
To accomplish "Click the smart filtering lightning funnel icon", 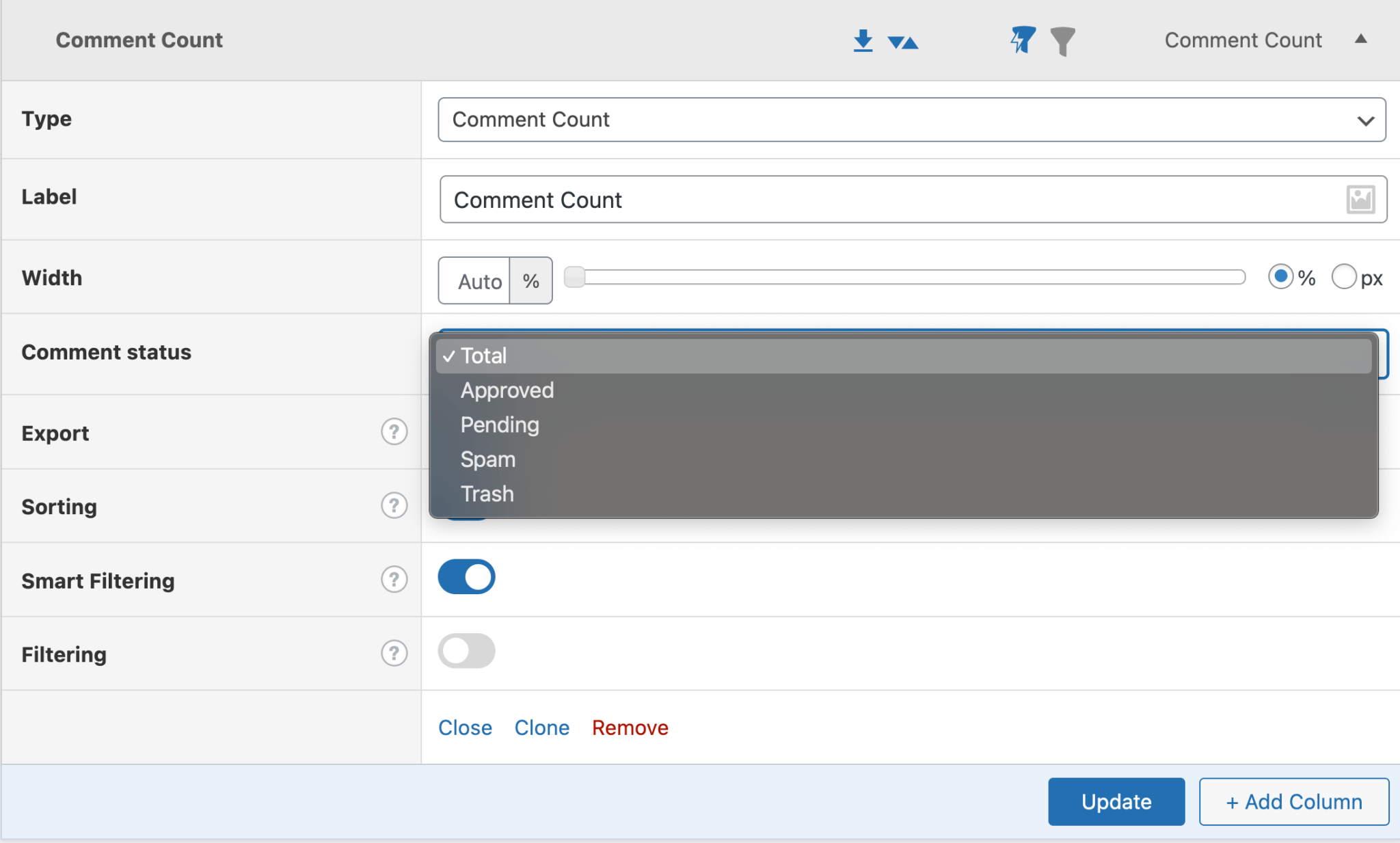I will click(x=1023, y=40).
